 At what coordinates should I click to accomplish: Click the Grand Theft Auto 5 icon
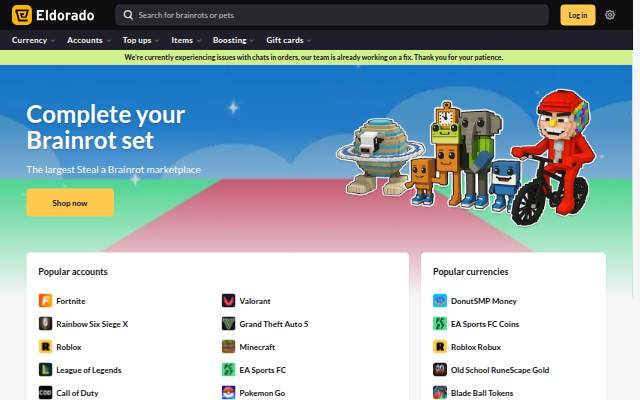tap(229, 324)
